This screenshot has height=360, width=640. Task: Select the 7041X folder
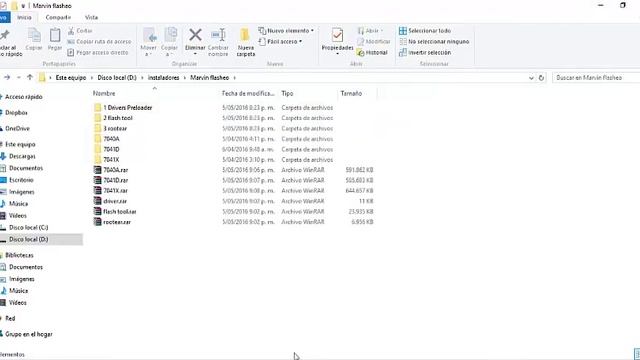111,160
